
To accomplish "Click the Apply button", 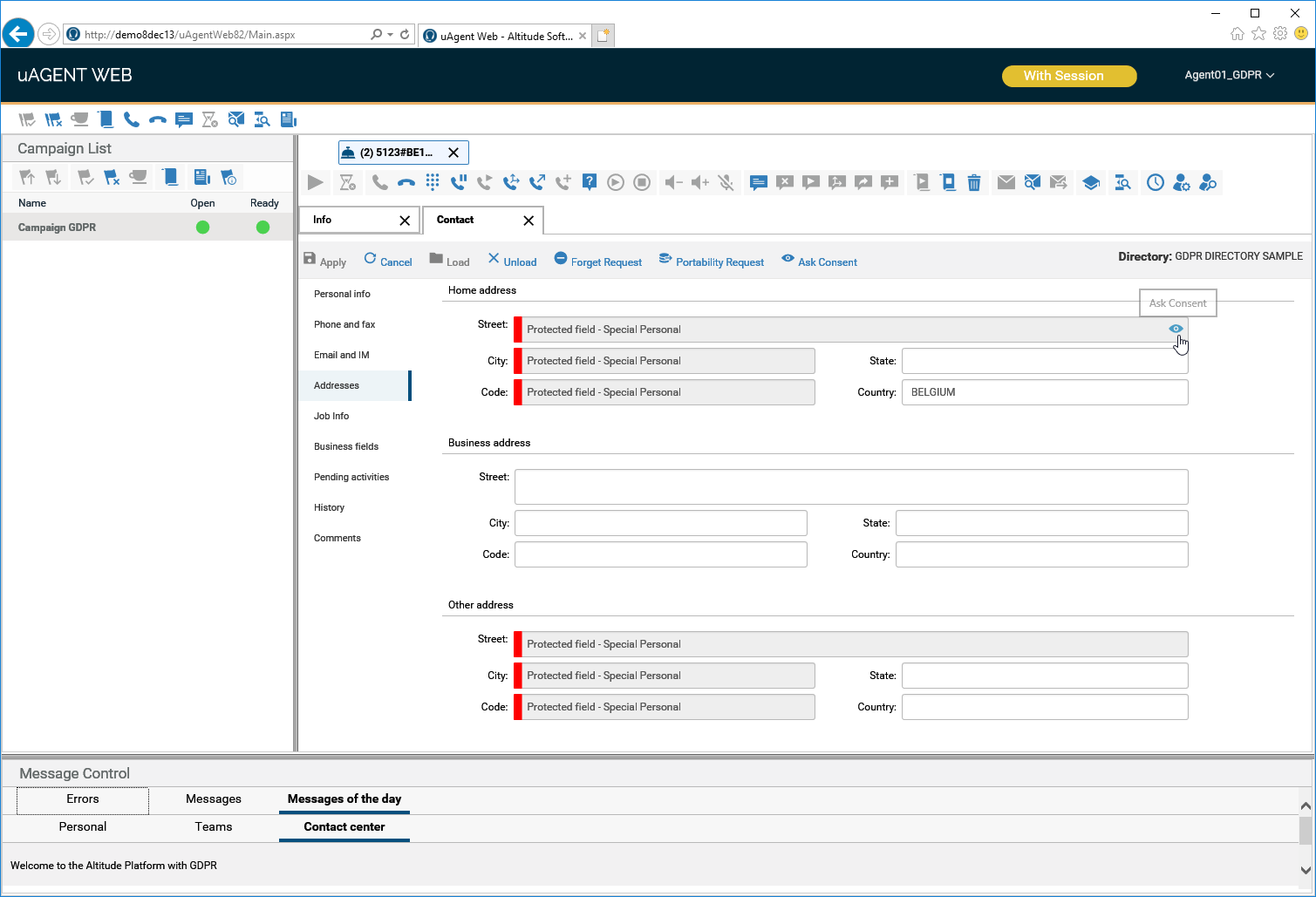I will 324,261.
